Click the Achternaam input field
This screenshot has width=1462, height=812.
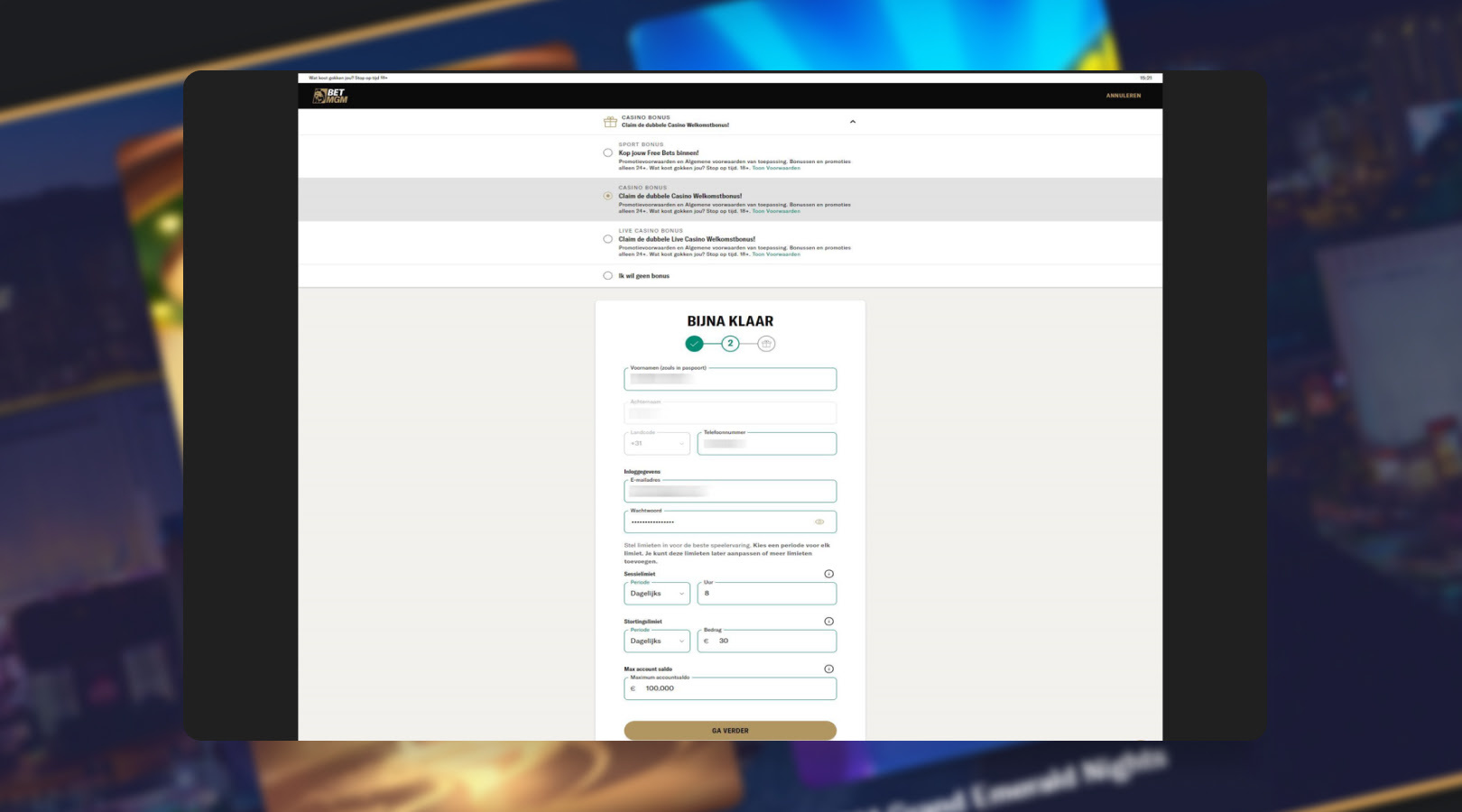[730, 412]
